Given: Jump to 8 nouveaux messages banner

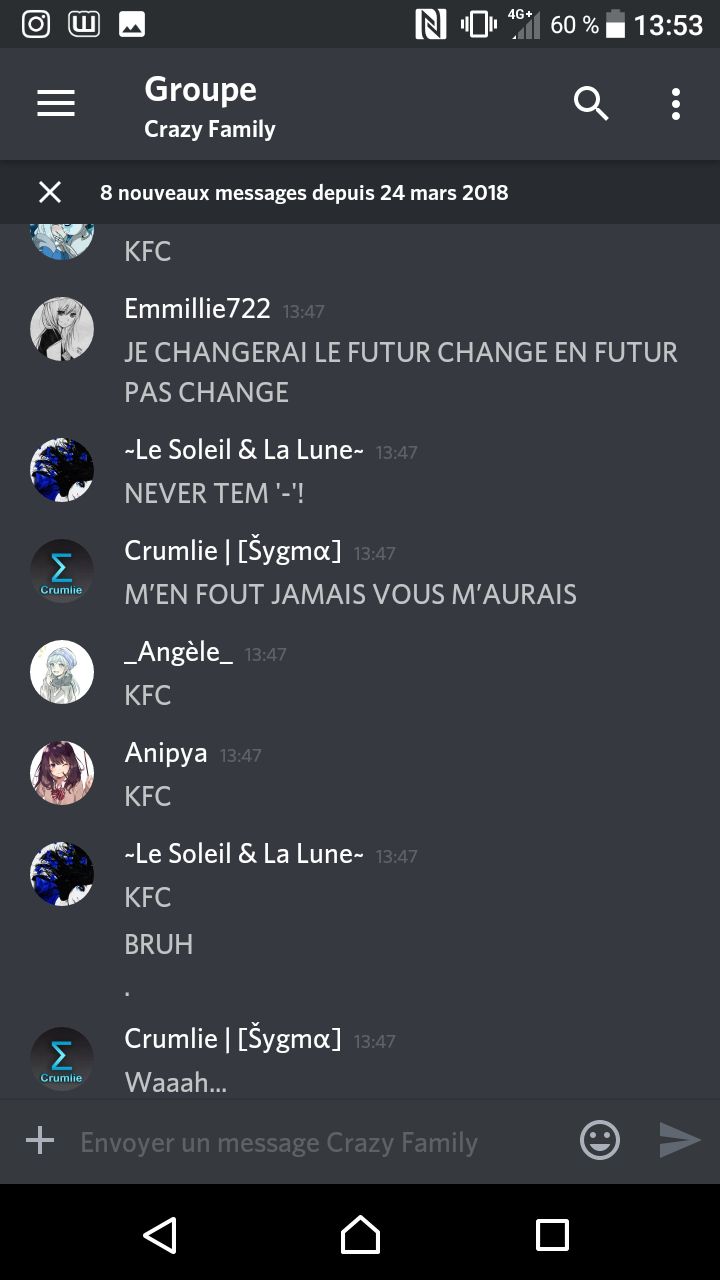Looking at the screenshot, I should 304,192.
